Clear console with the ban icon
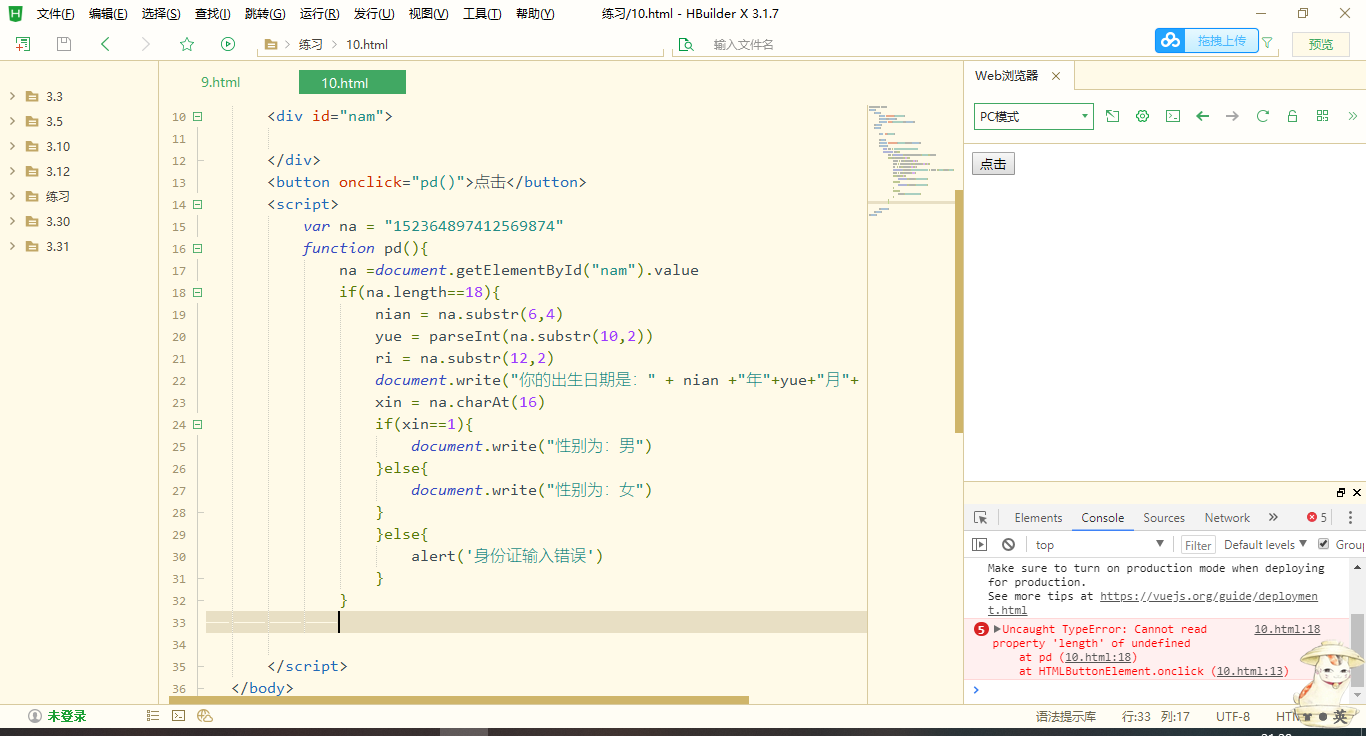Image resolution: width=1366 pixels, height=736 pixels. coord(1008,544)
